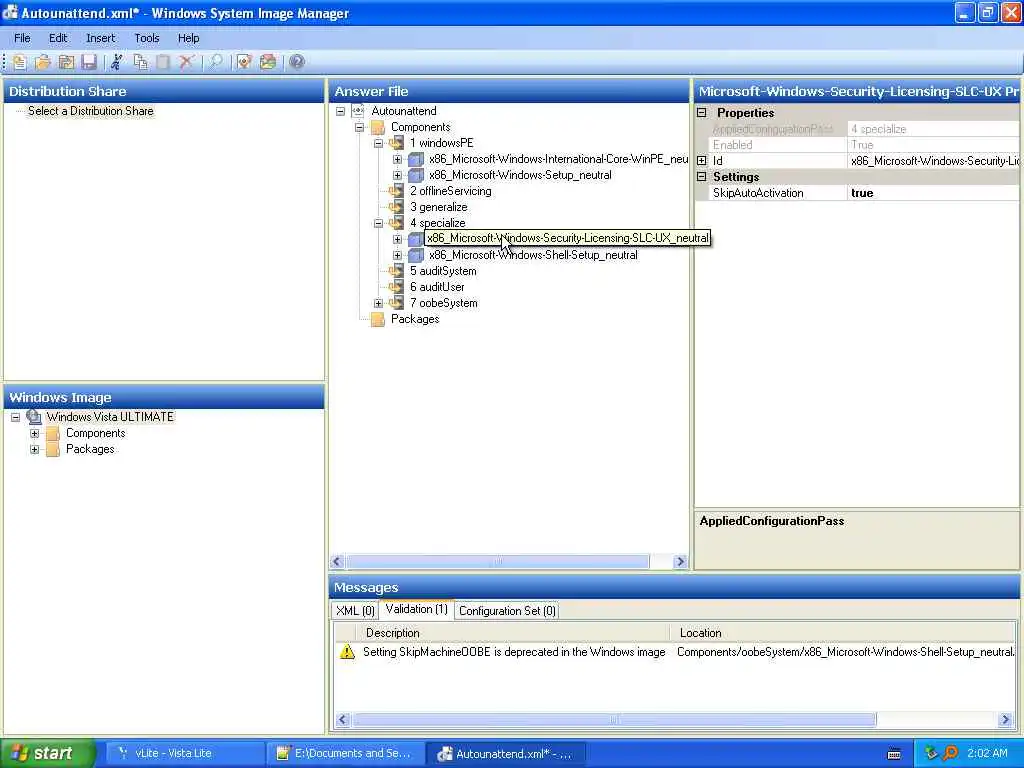Select the 1 windowsPE pass icon
The width and height of the screenshot is (1024, 768).
[396, 143]
